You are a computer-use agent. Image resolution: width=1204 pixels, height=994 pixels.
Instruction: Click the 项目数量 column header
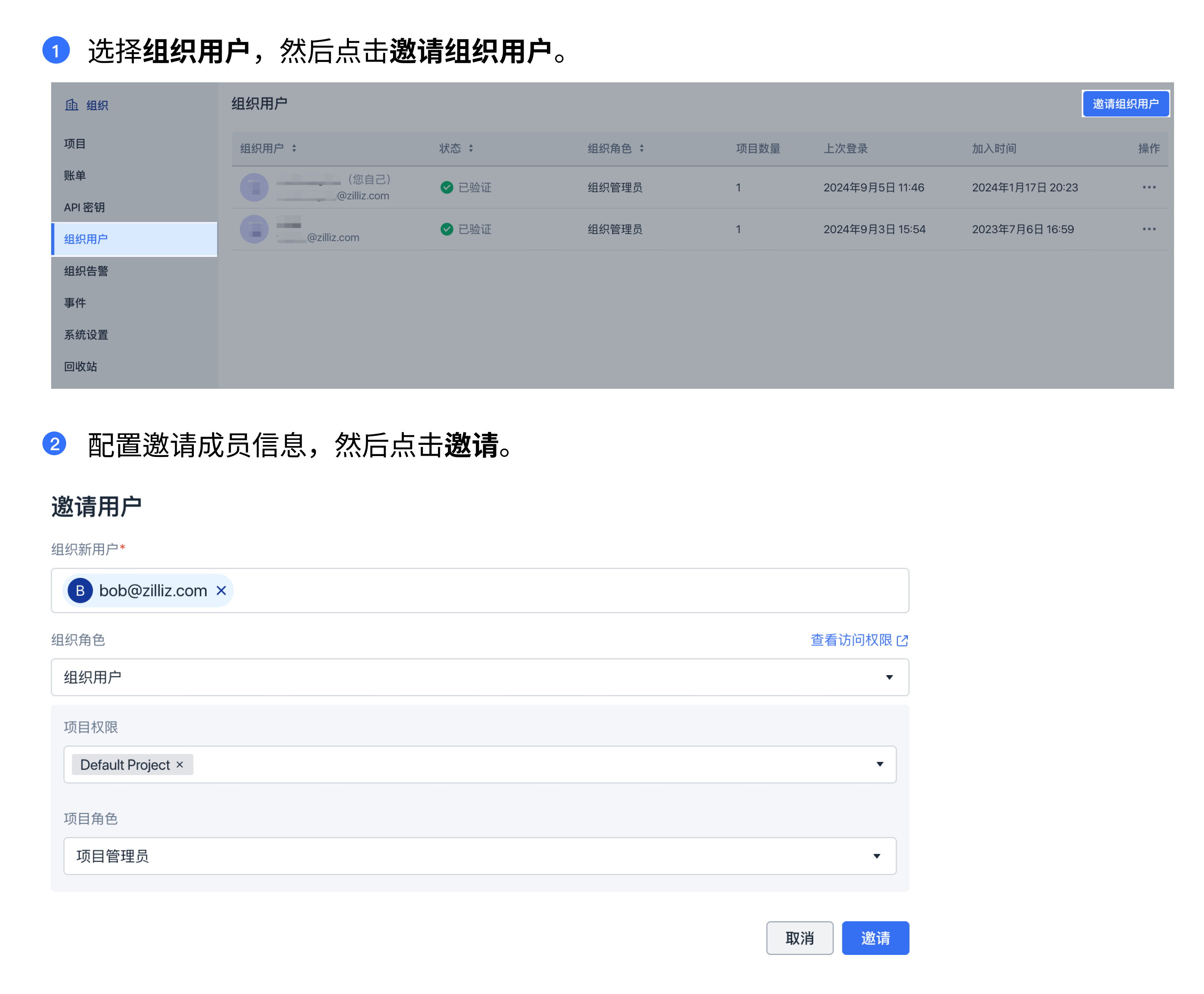coord(758,148)
